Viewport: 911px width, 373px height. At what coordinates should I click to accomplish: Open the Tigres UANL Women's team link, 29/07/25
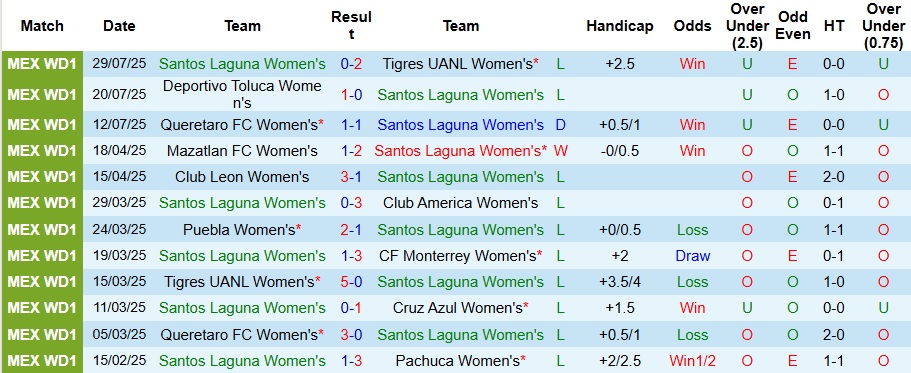[457, 64]
